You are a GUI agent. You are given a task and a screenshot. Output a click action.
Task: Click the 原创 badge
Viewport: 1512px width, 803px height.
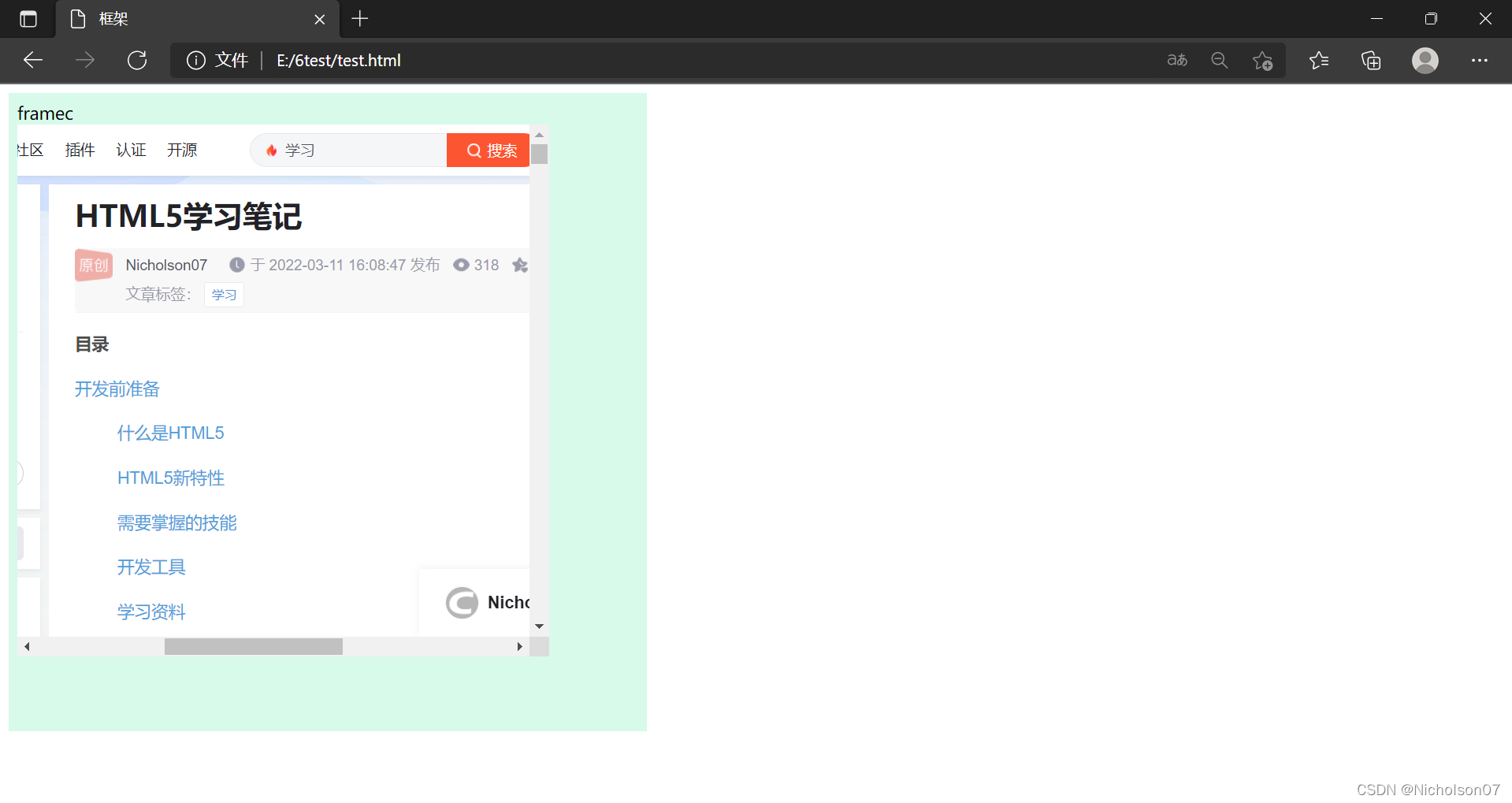(94, 265)
